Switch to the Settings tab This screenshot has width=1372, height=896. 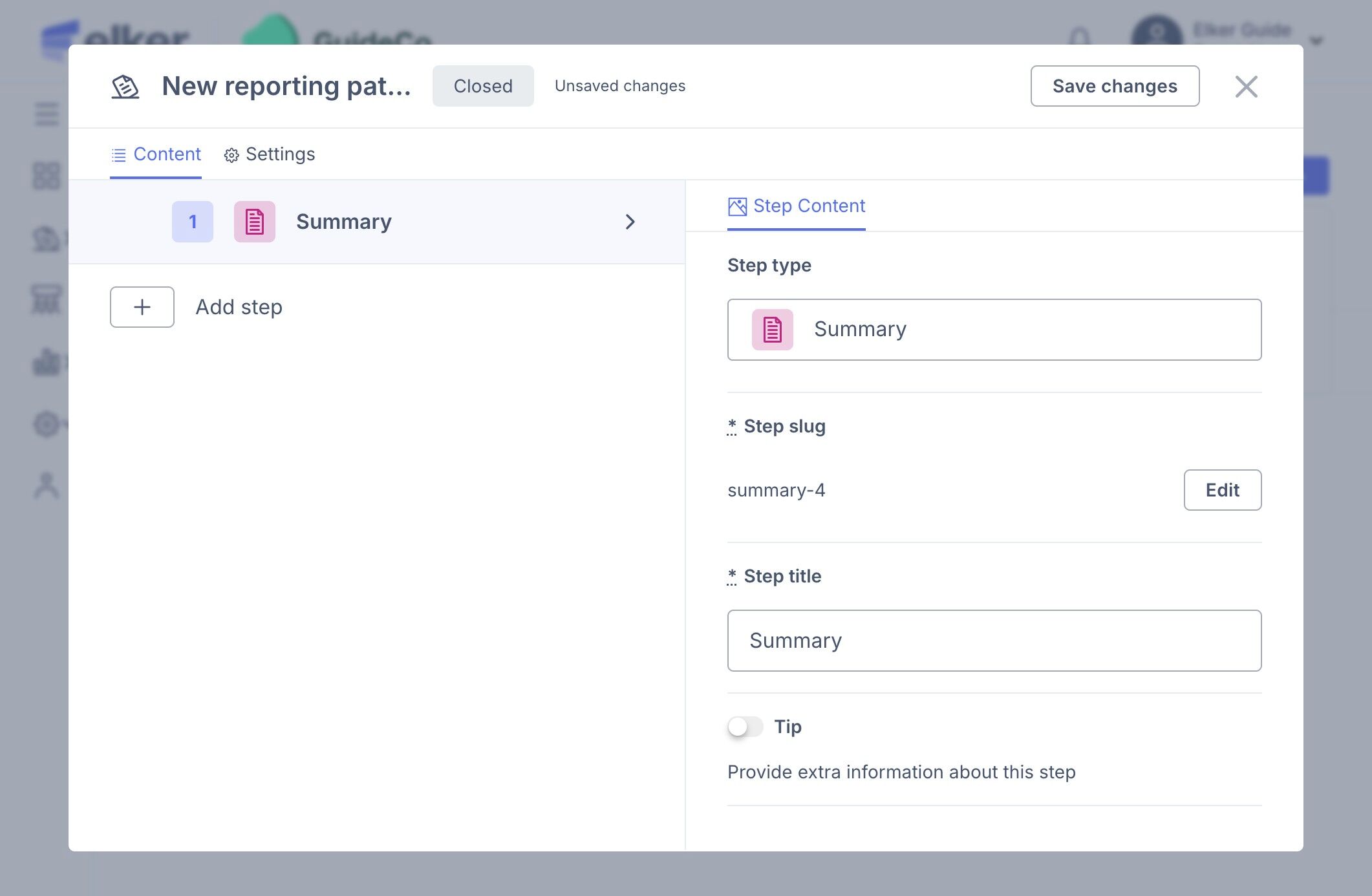[x=270, y=155]
